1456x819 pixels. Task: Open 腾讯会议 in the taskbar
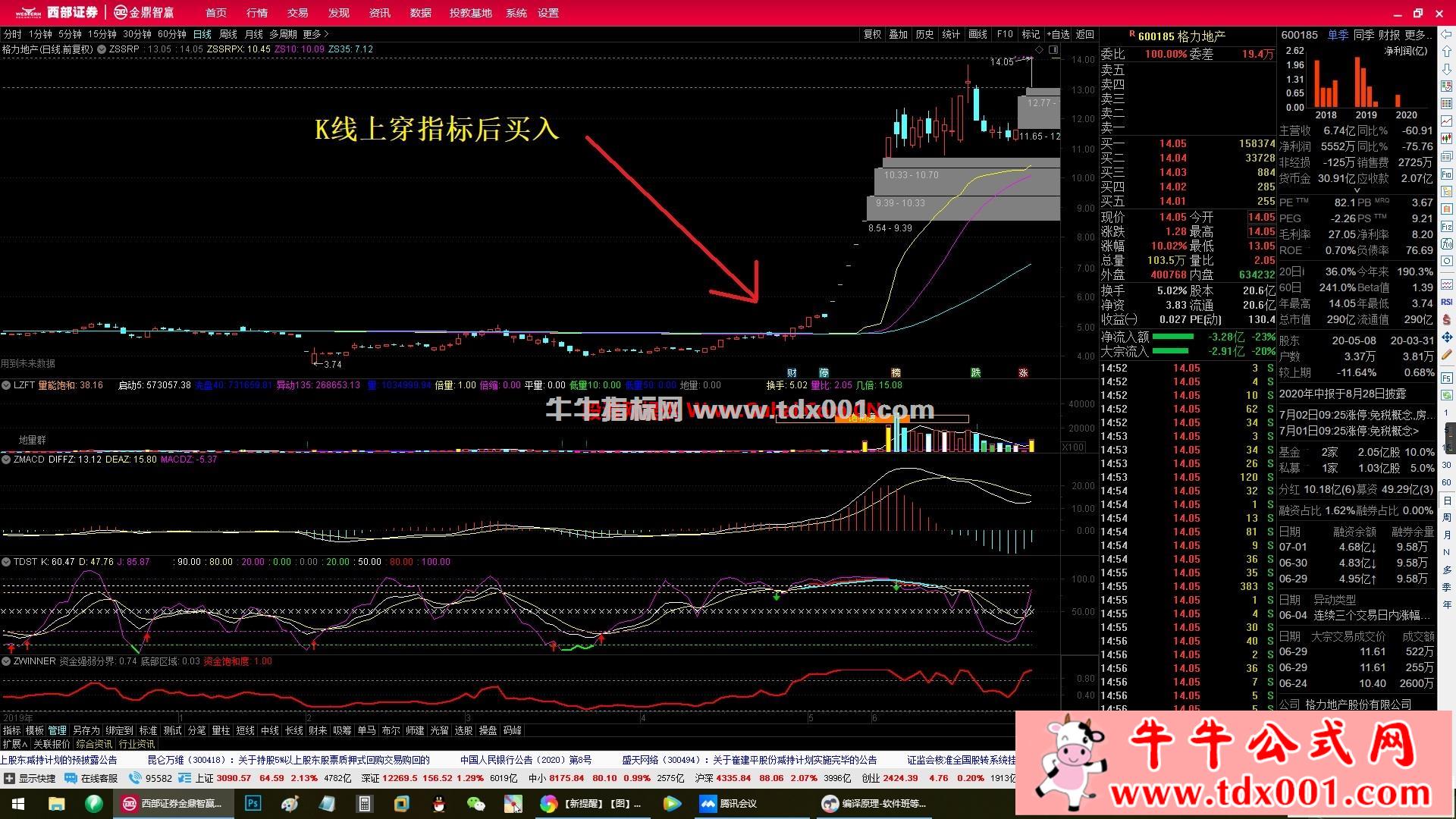click(728, 803)
